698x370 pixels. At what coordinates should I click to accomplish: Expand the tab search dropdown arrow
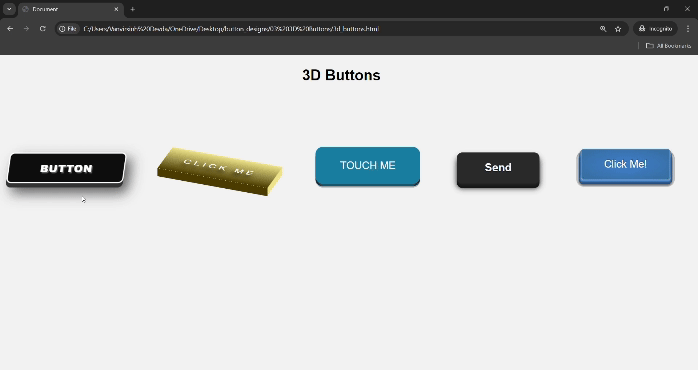click(9, 9)
